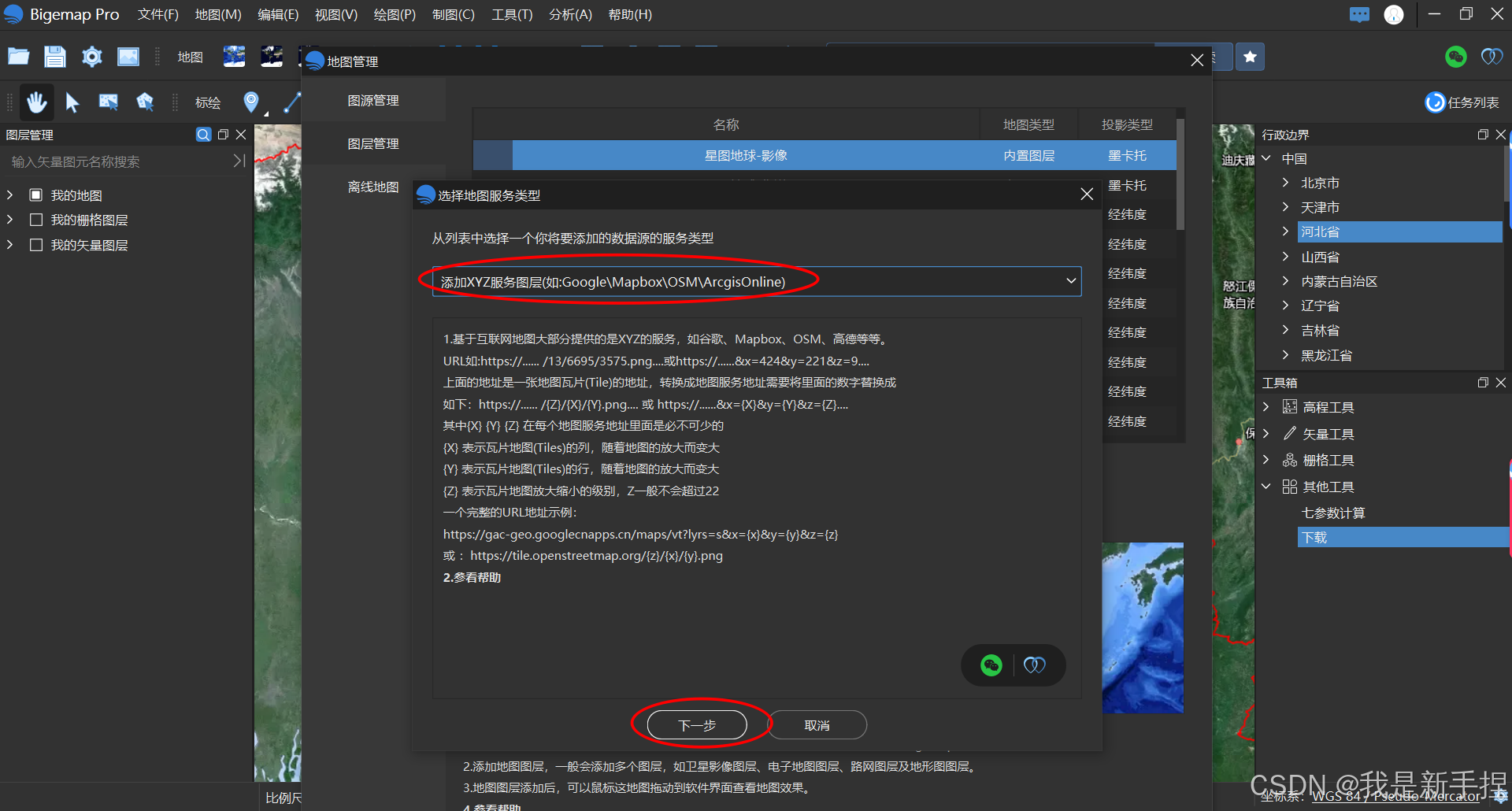Close the 选择地图服务类型 dialog

coord(1087,194)
